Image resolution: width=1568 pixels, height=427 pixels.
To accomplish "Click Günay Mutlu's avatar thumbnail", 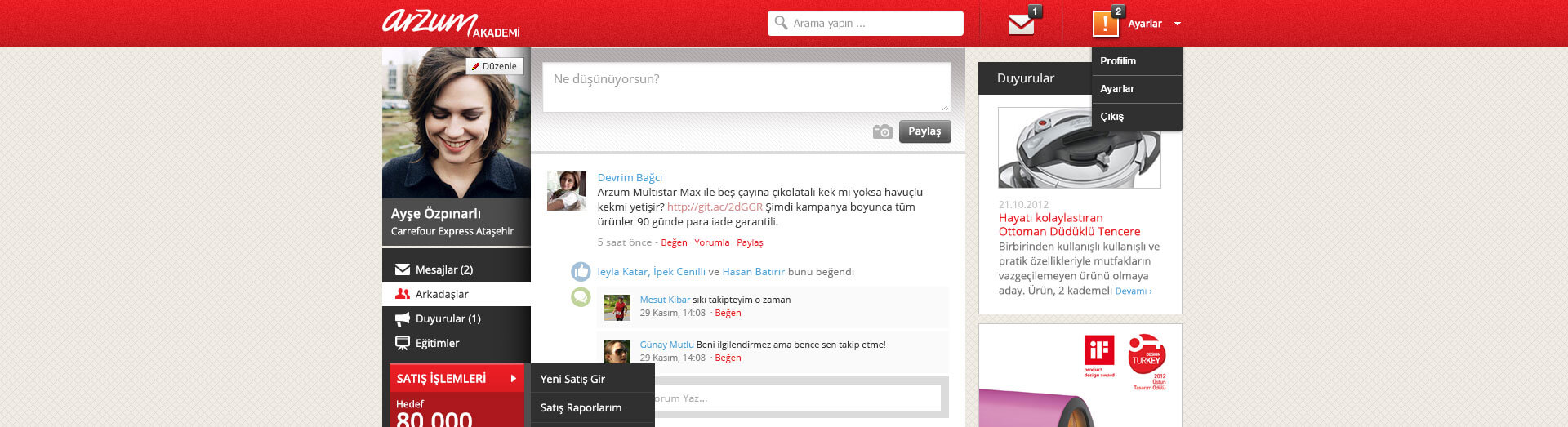I will (x=617, y=352).
